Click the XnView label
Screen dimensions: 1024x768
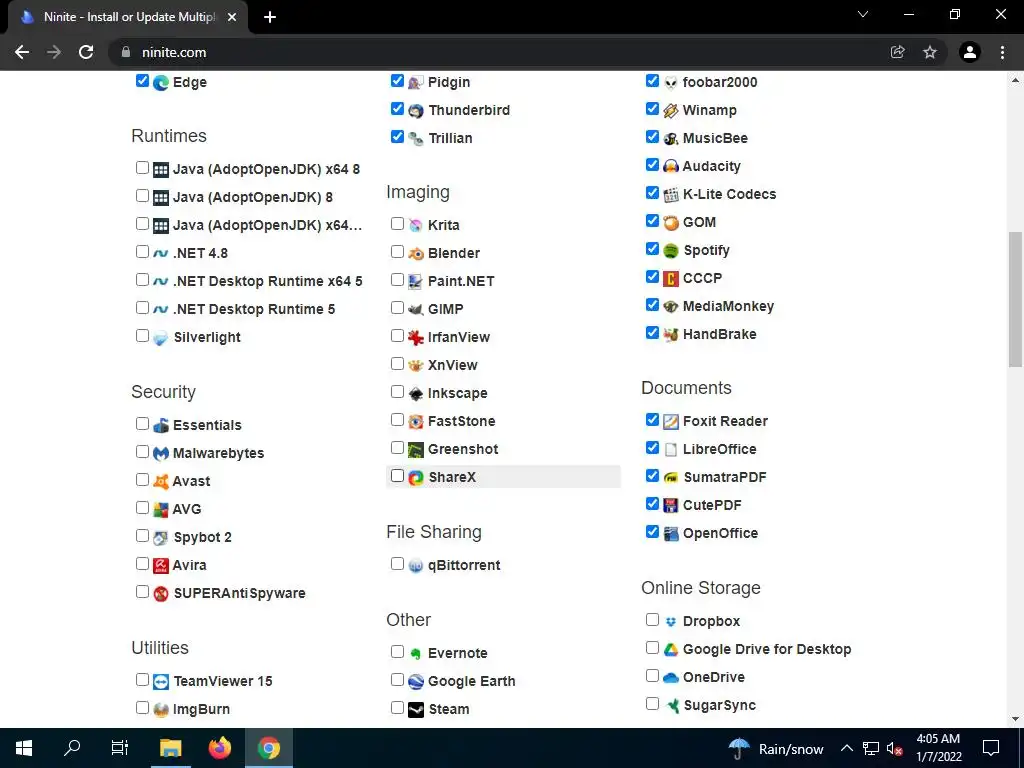tap(453, 365)
